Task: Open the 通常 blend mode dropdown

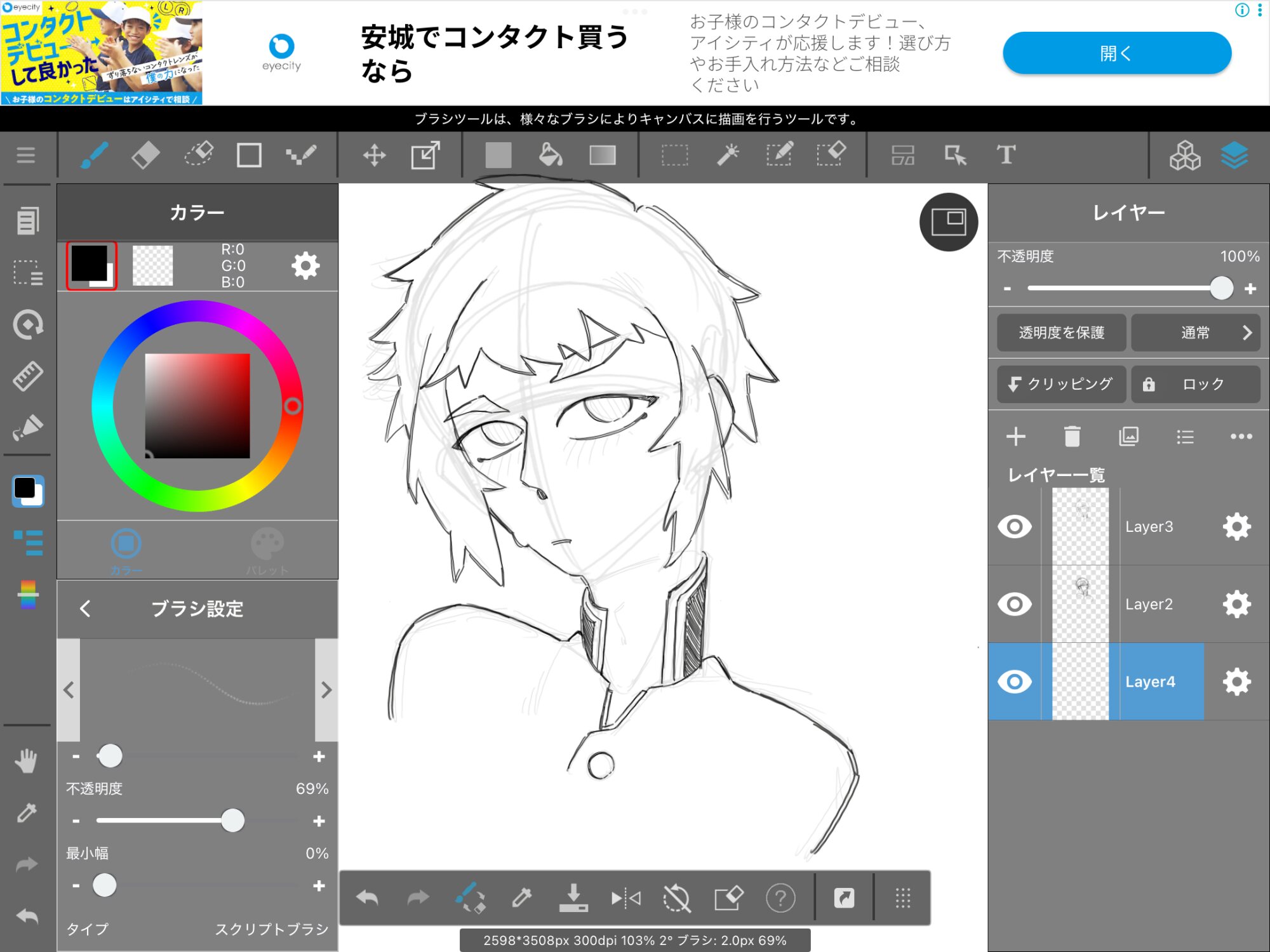Action: tap(1195, 333)
